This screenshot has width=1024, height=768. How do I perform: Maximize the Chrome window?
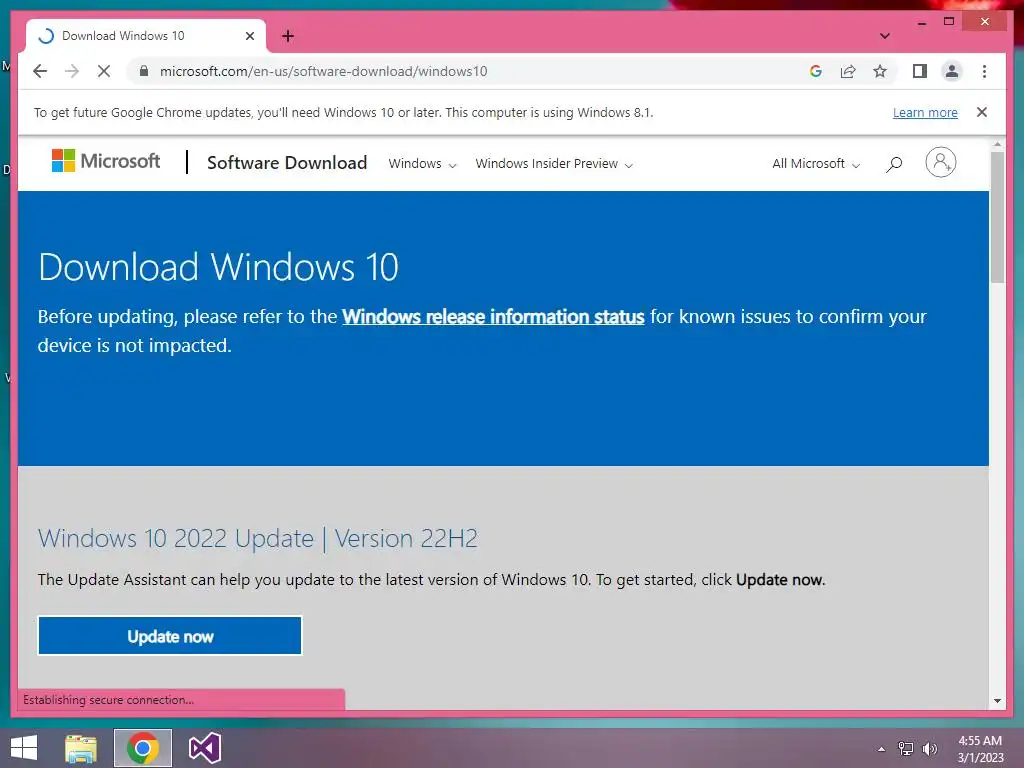[949, 22]
